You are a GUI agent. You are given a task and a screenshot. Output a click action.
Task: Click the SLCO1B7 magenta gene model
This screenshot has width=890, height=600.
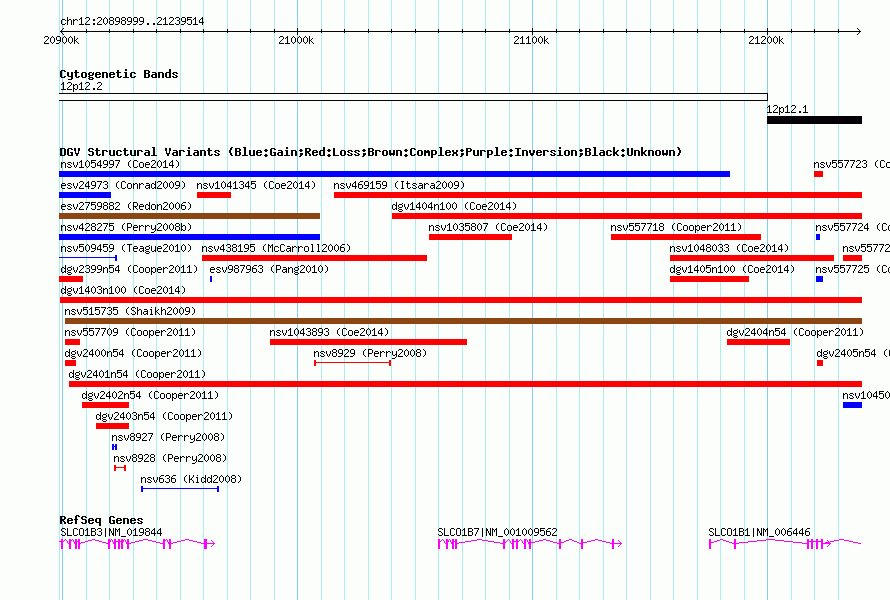coord(530,544)
